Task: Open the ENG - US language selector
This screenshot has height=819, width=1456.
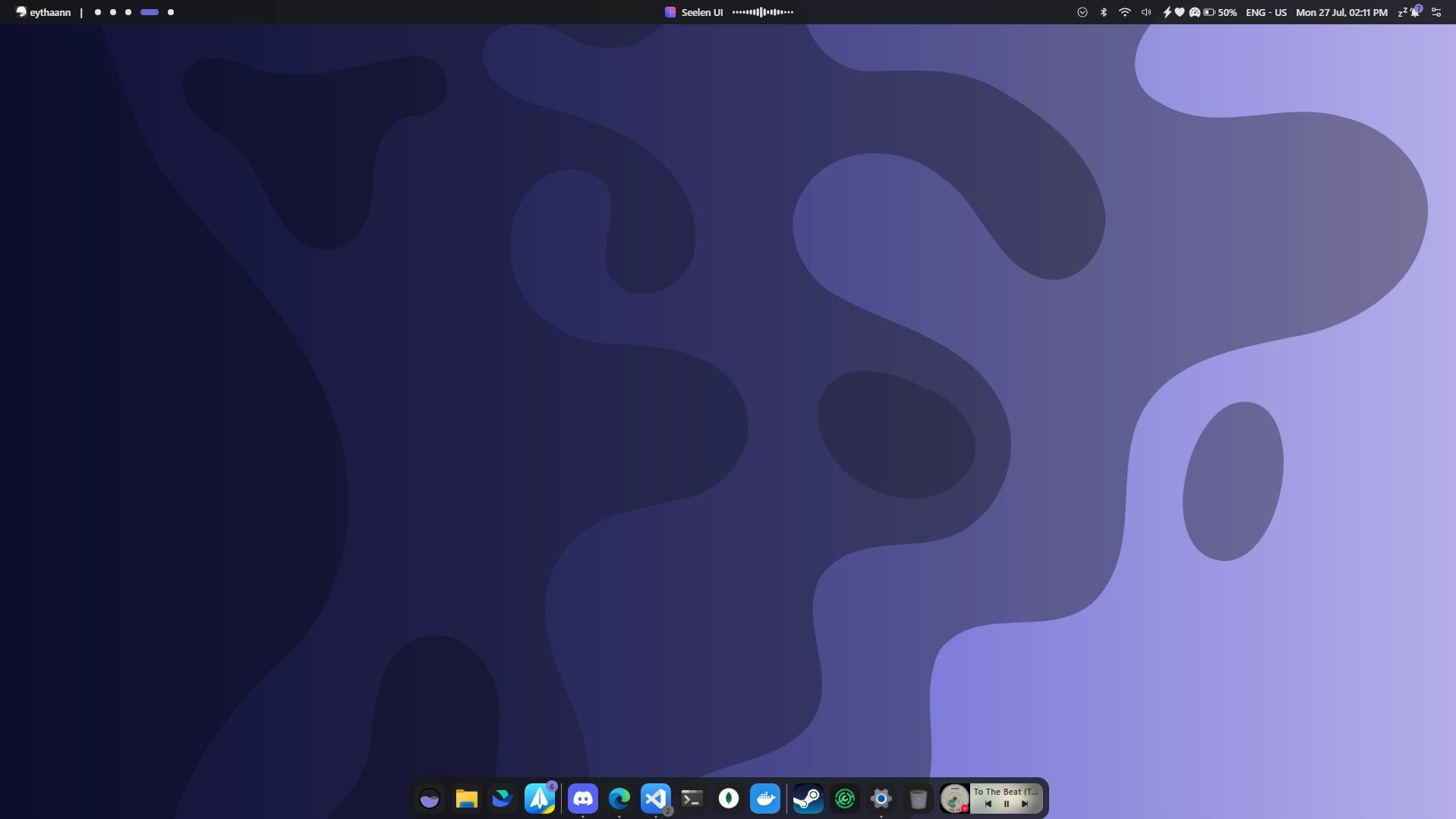Action: click(1266, 12)
